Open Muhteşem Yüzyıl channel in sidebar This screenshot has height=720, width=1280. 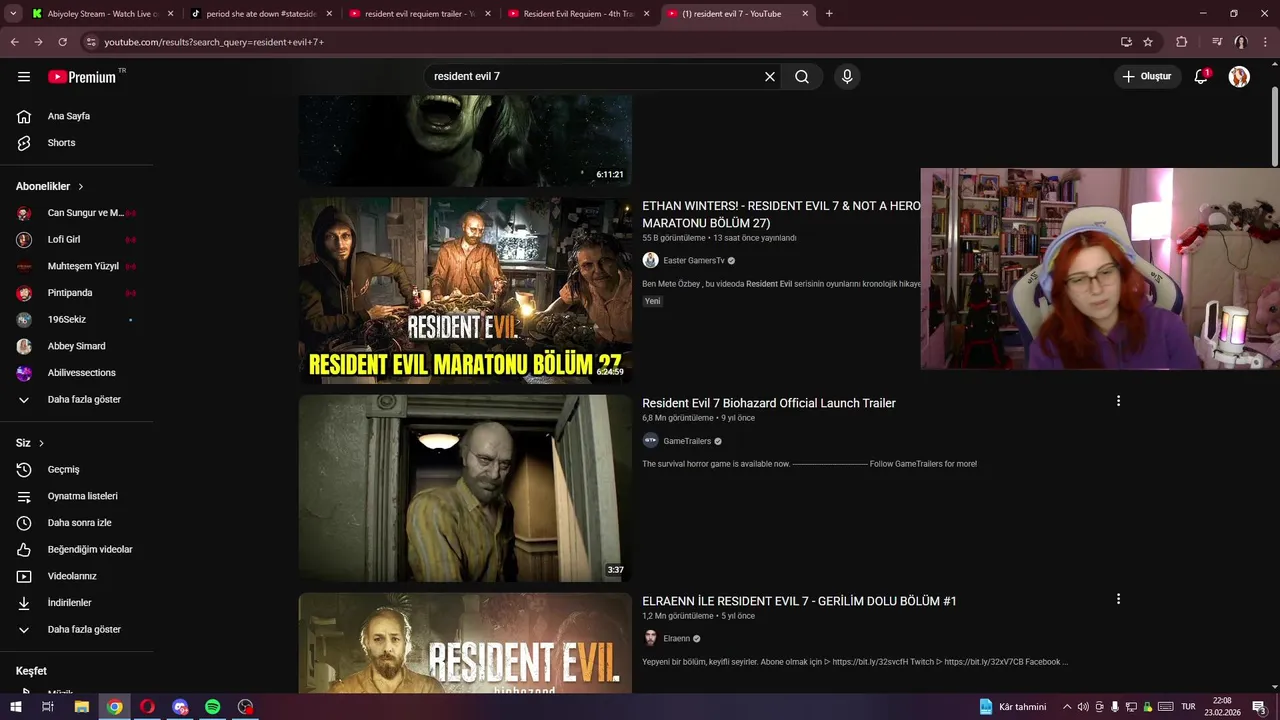(x=76, y=266)
